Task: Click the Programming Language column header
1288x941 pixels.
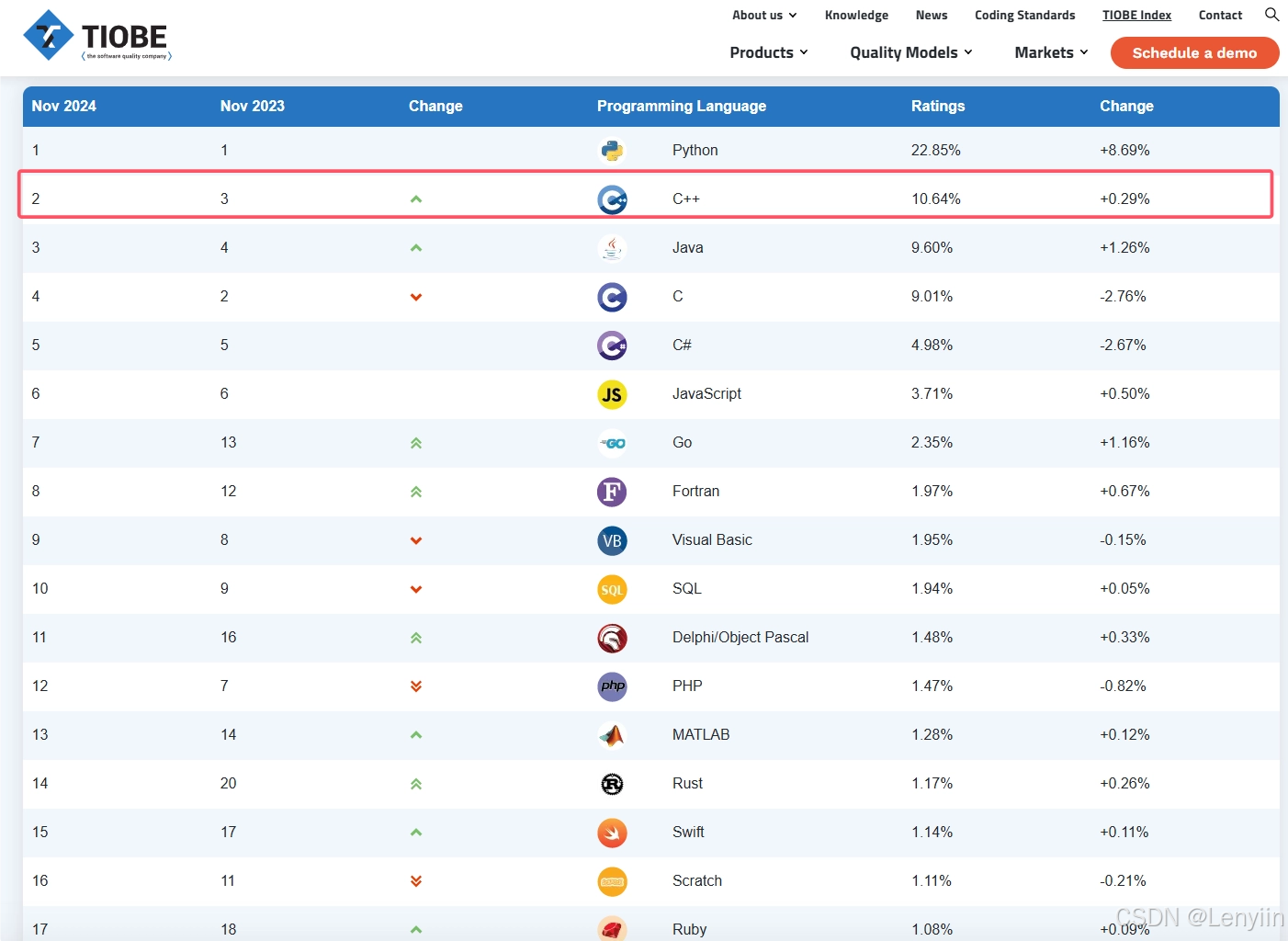Action: click(x=682, y=106)
